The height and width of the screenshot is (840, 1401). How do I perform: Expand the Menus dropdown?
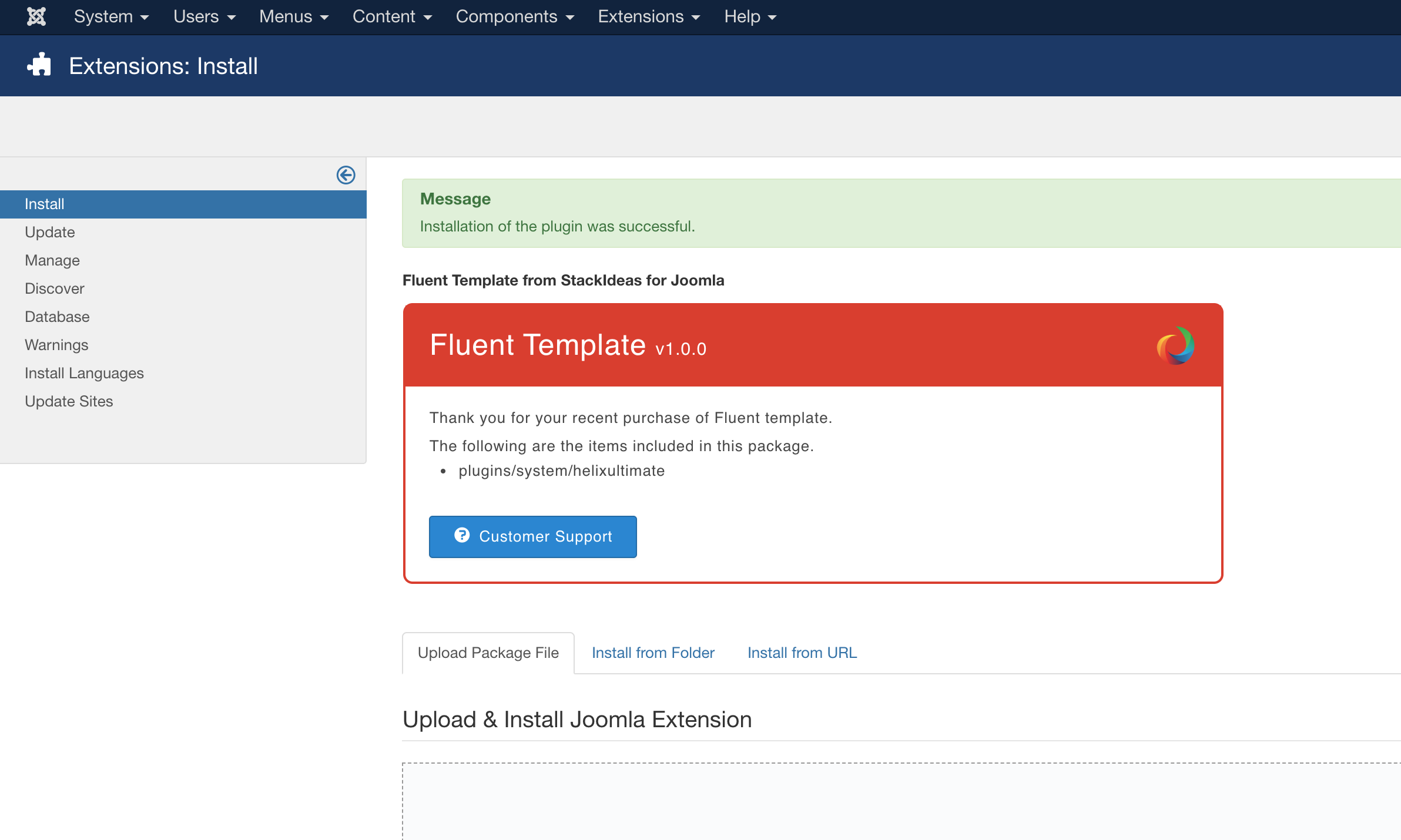click(x=294, y=16)
